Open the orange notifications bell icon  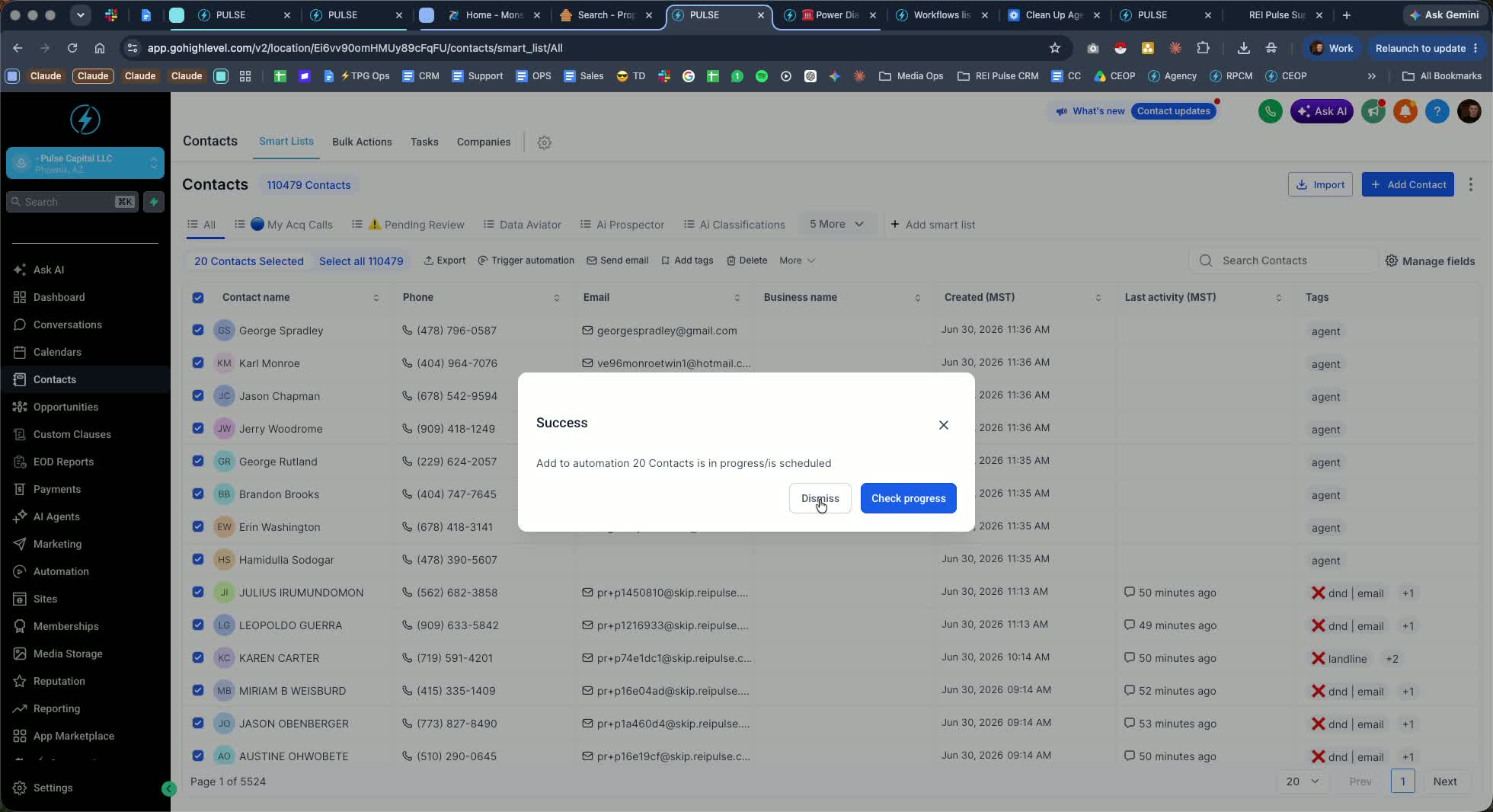(x=1405, y=111)
